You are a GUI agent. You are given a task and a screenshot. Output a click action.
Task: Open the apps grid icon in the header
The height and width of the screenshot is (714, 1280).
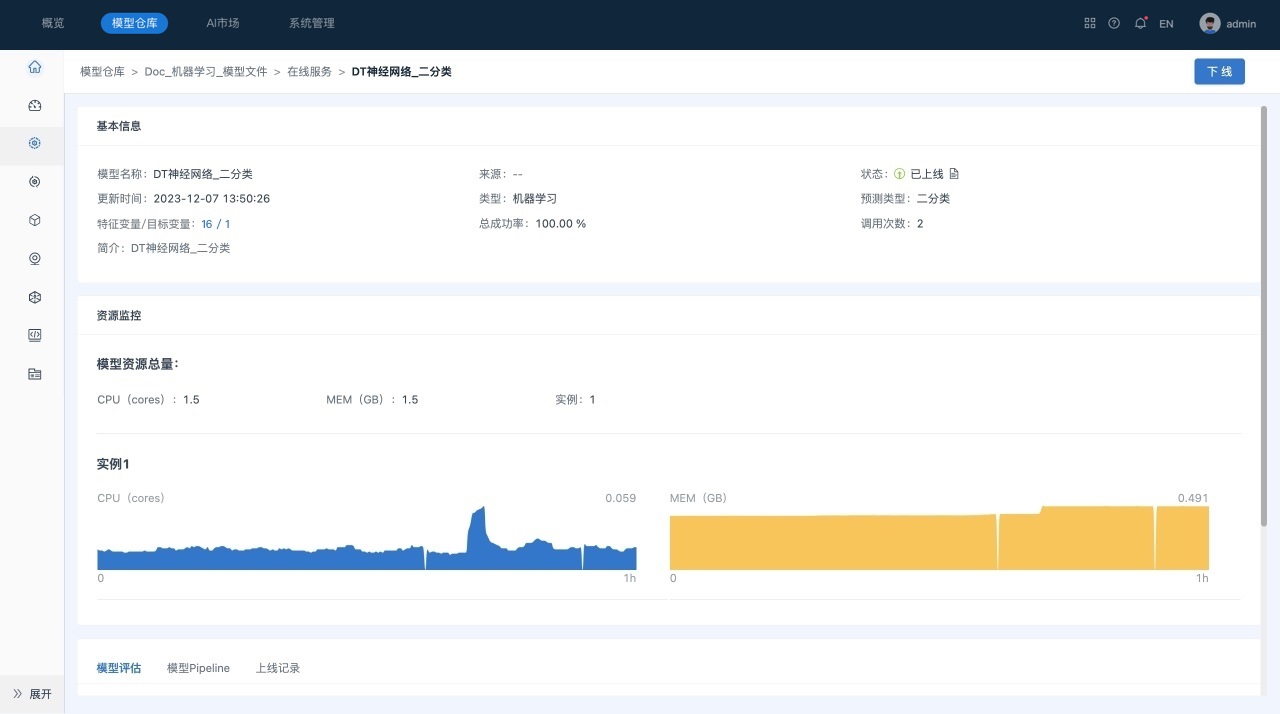(x=1090, y=23)
